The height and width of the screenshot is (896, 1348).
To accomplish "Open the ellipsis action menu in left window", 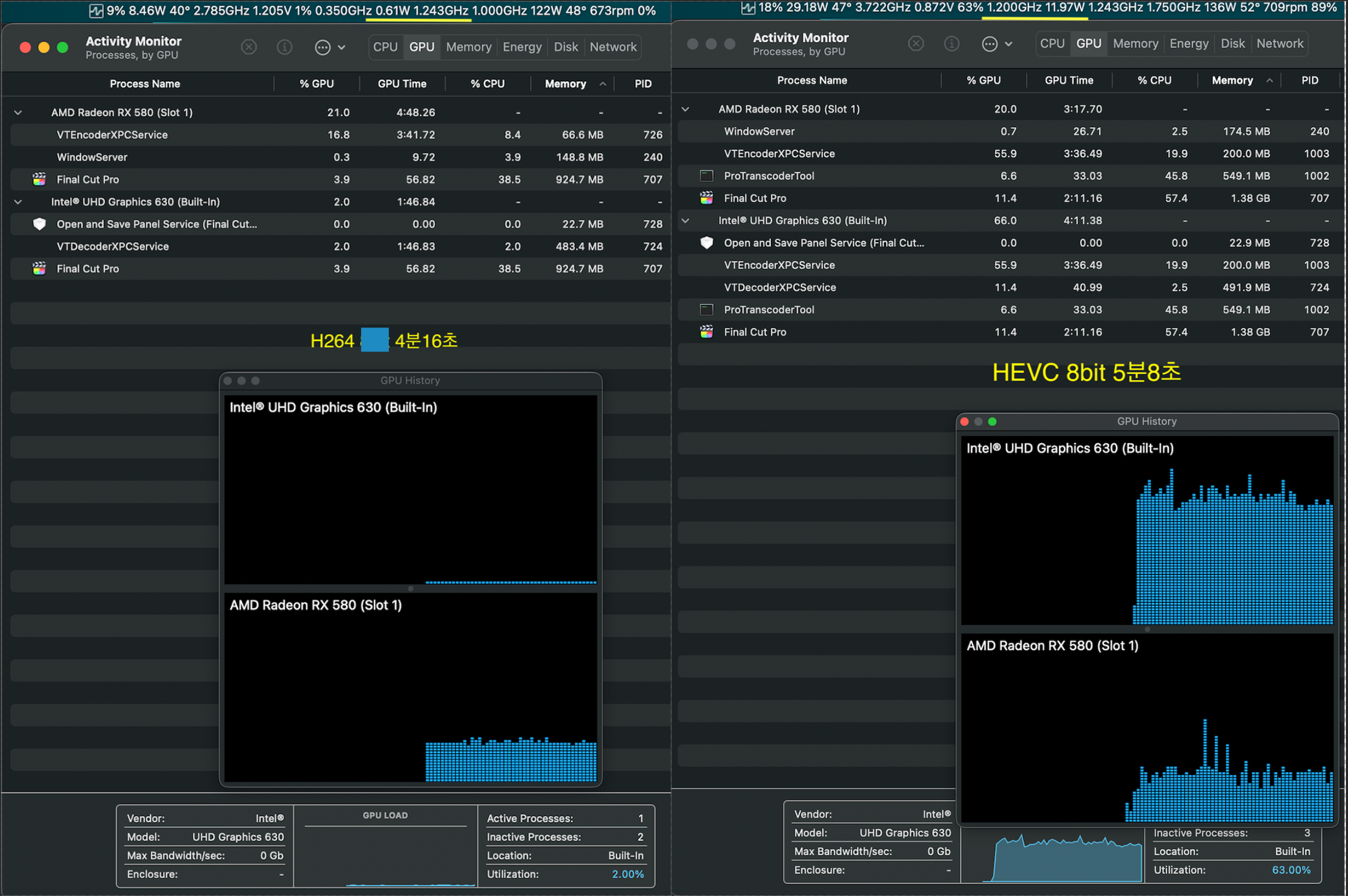I will [330, 47].
